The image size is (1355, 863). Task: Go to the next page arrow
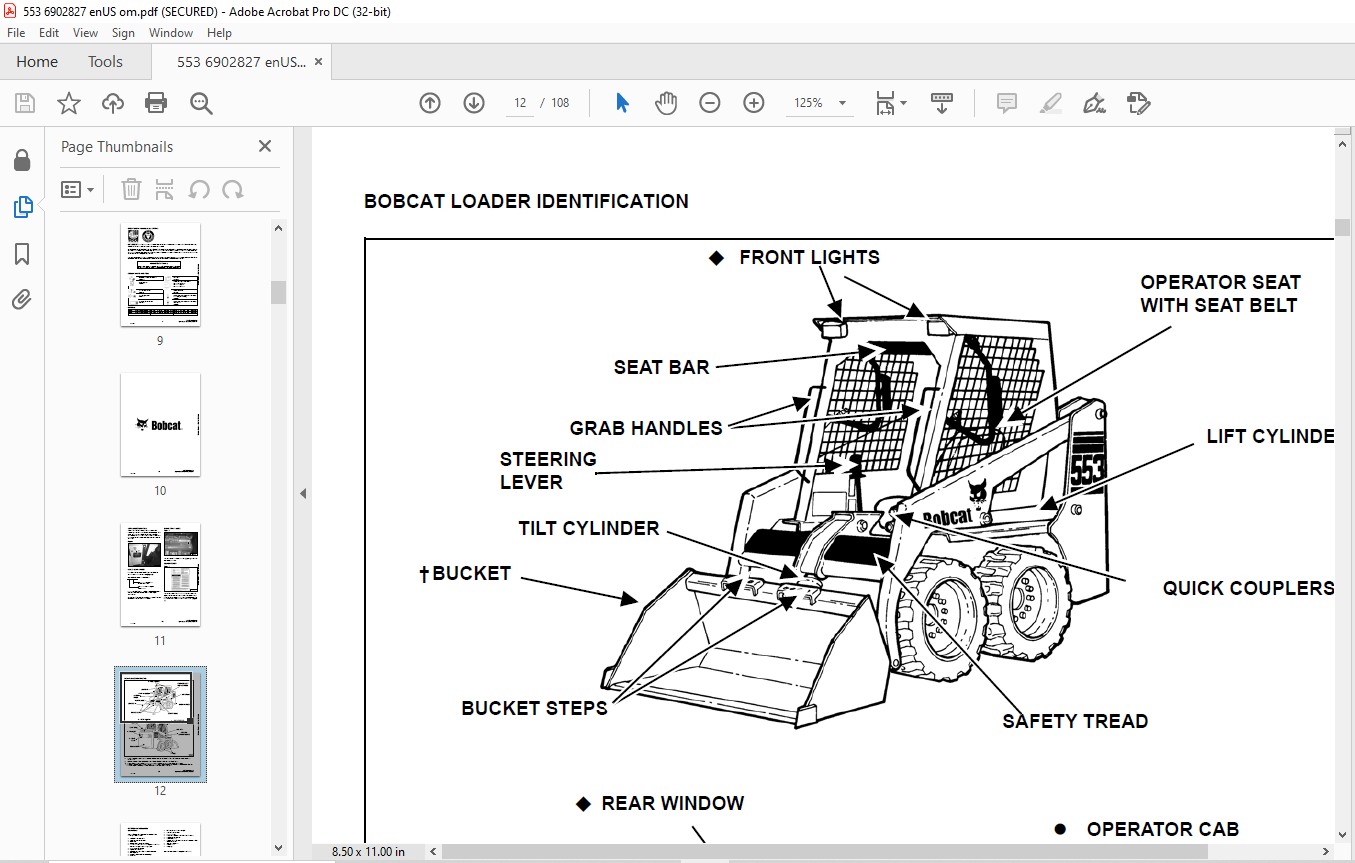point(474,103)
